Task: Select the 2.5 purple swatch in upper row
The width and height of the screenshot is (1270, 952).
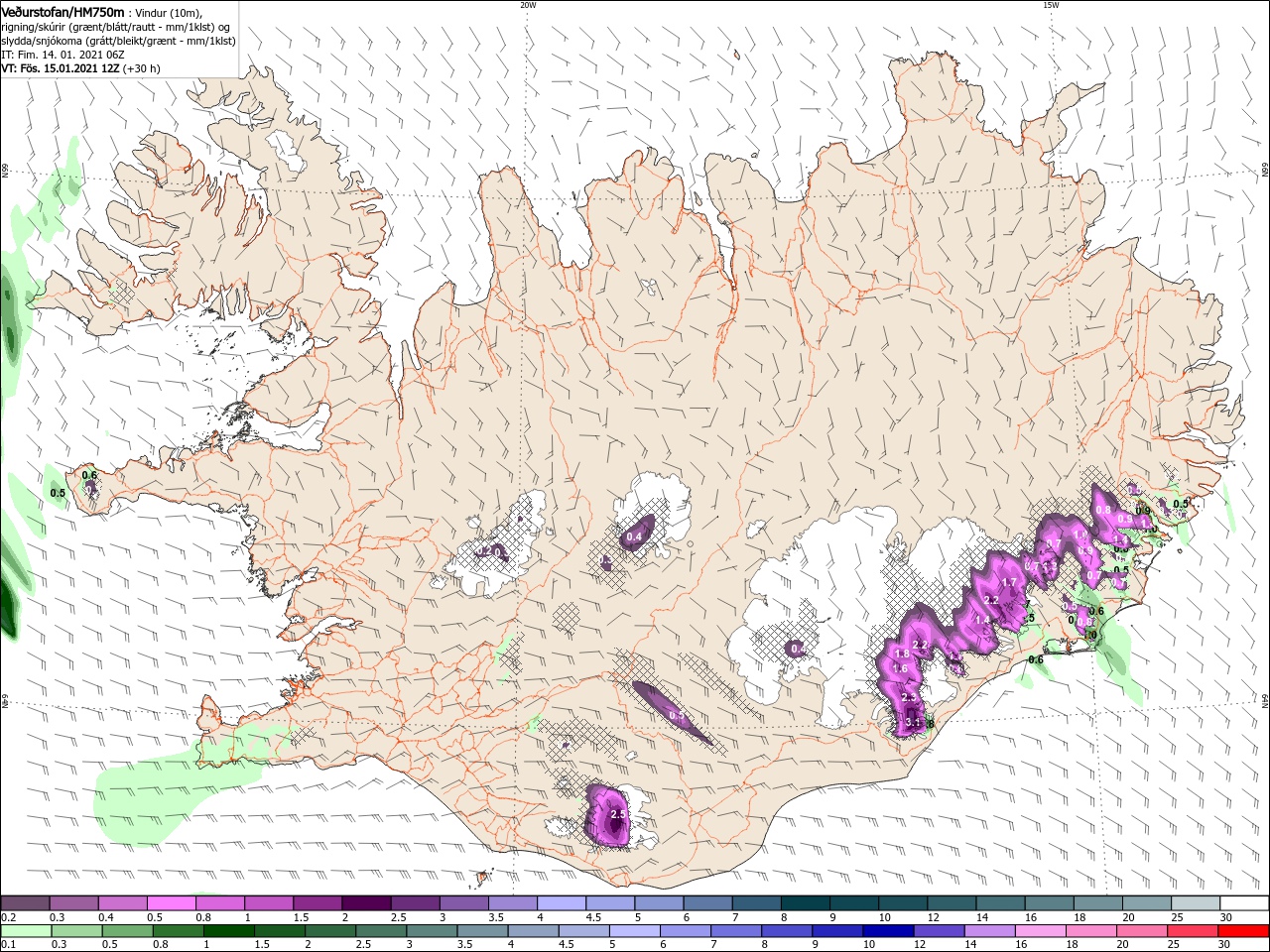Action: [x=415, y=902]
